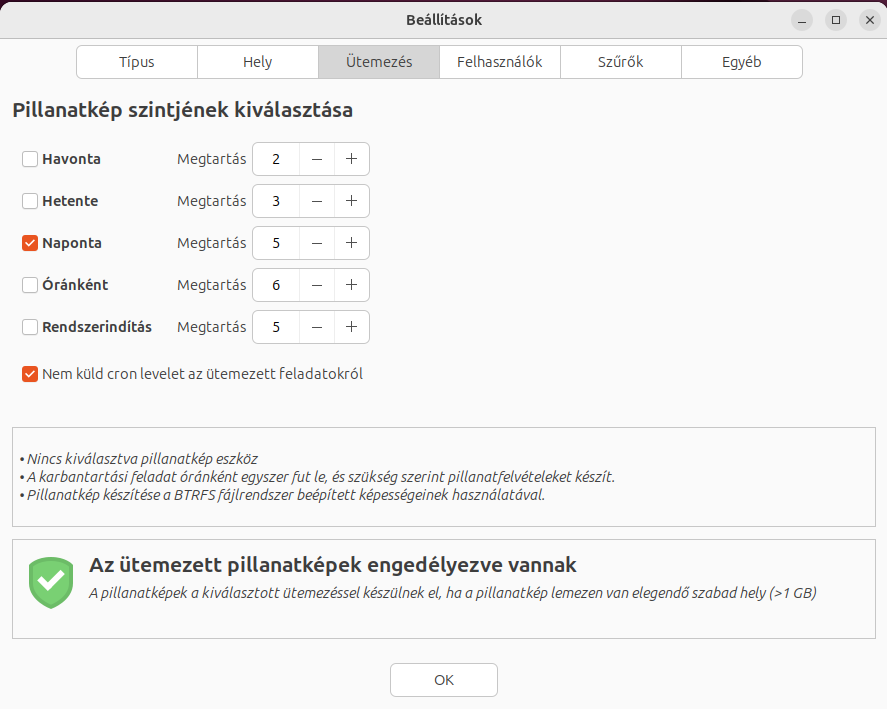Increase the Naponta retention with plus

tap(351, 243)
